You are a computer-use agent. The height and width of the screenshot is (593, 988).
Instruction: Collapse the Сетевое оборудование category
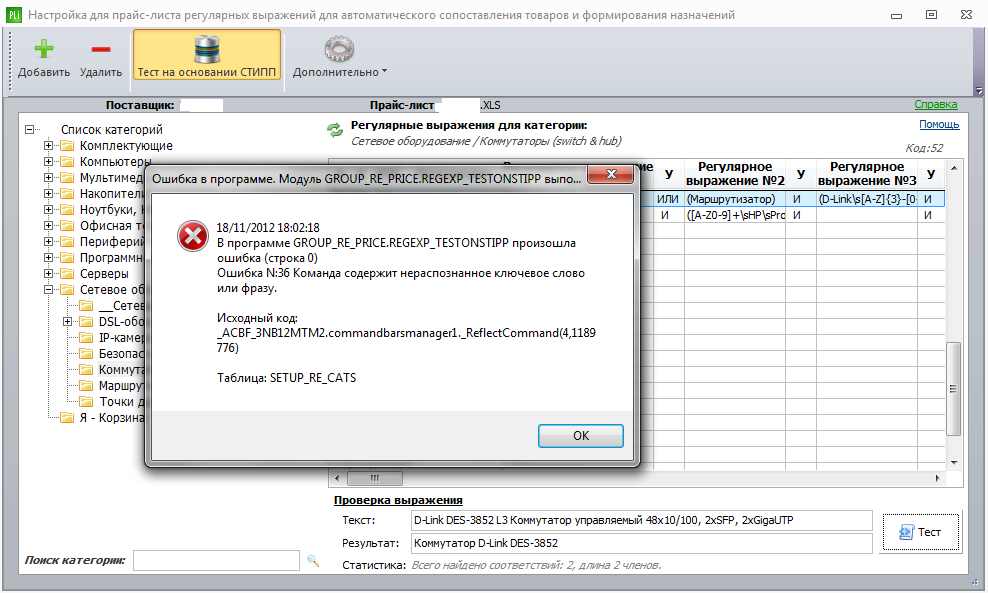tap(49, 289)
